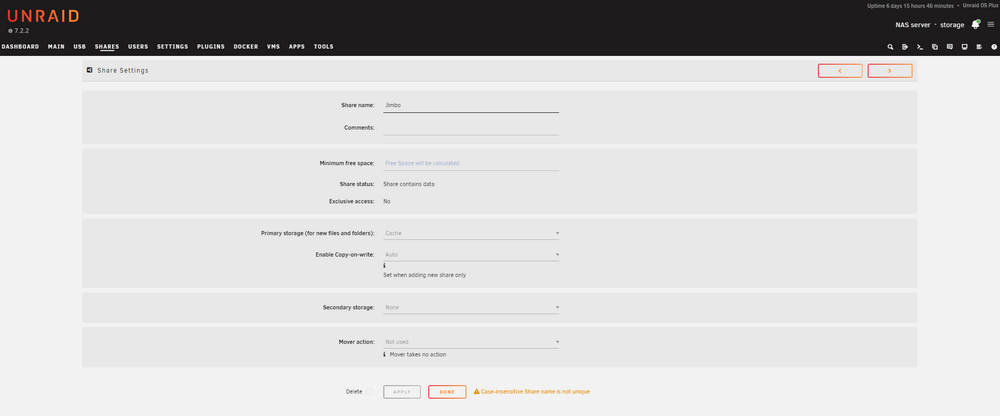Go to the Users menu

tap(138, 47)
